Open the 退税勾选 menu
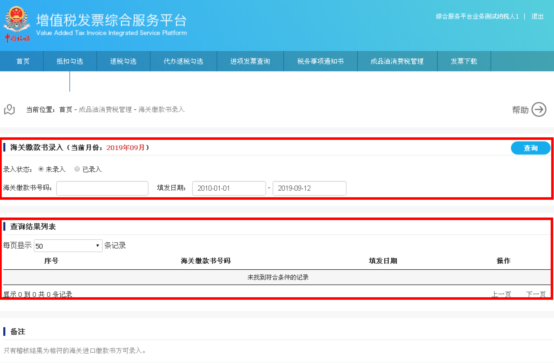The height and width of the screenshot is (363, 554). point(123,62)
